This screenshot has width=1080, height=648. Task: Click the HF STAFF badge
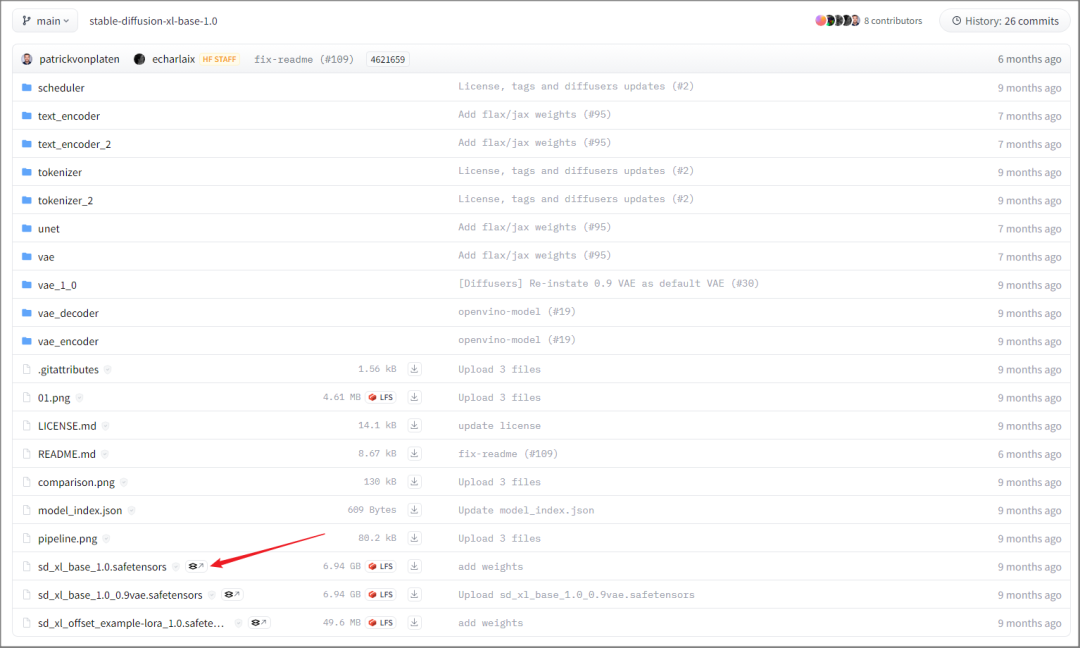219,59
